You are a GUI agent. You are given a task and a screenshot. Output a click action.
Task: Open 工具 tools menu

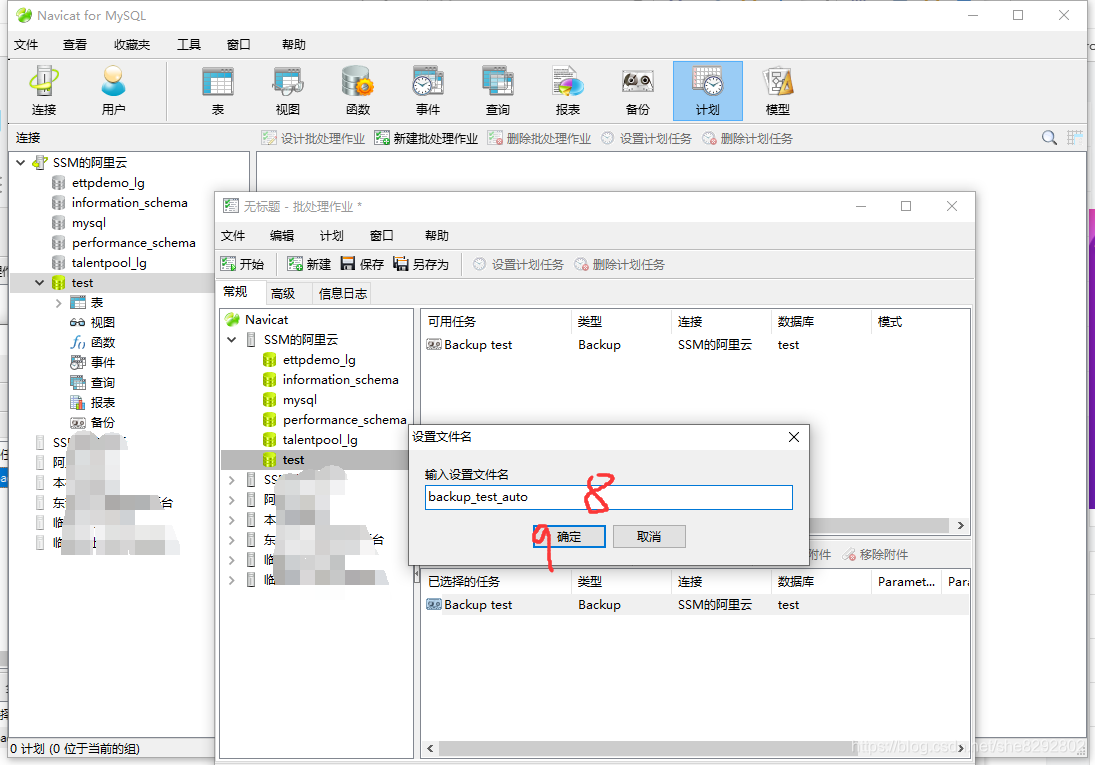(189, 45)
